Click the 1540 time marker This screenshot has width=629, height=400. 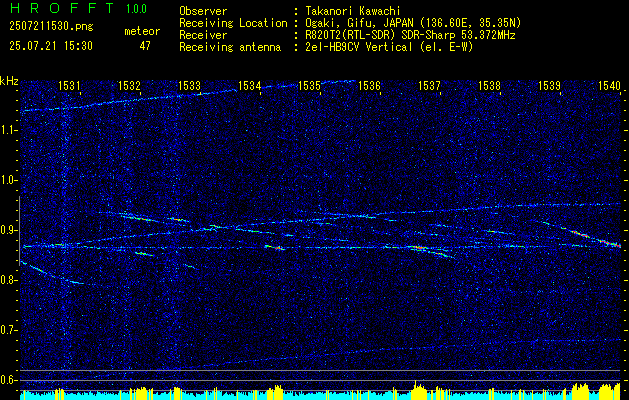609,85
